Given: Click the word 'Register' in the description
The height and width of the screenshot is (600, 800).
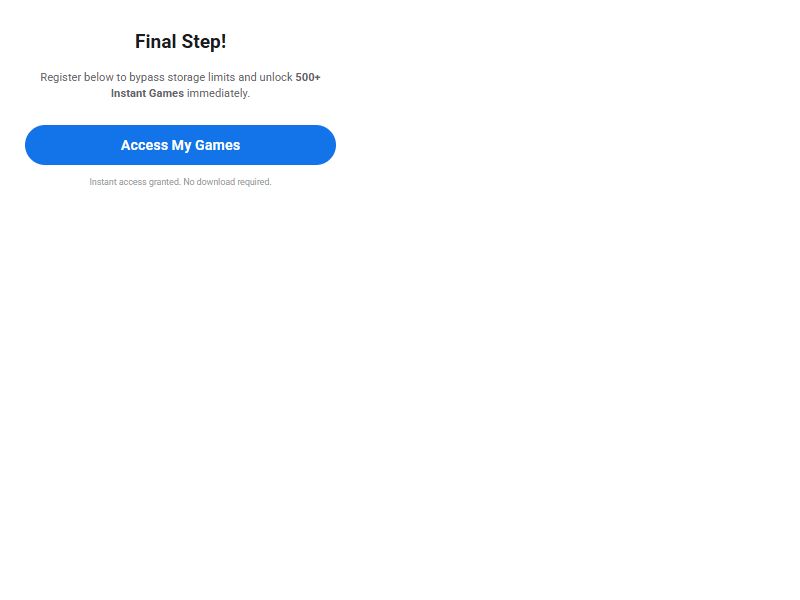Looking at the screenshot, I should tap(61, 78).
